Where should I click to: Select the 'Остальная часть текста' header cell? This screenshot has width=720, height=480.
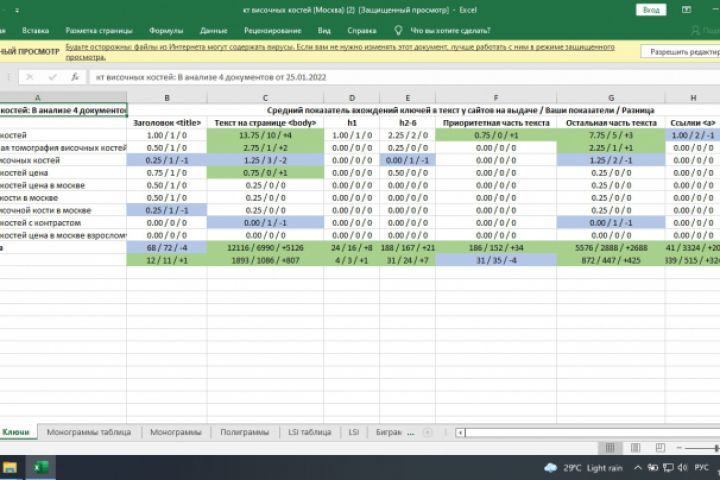click(x=611, y=123)
